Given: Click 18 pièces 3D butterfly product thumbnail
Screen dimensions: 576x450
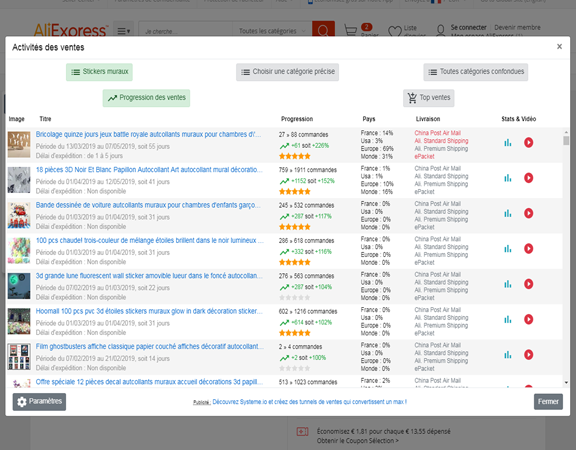Looking at the screenshot, I should (19, 180).
